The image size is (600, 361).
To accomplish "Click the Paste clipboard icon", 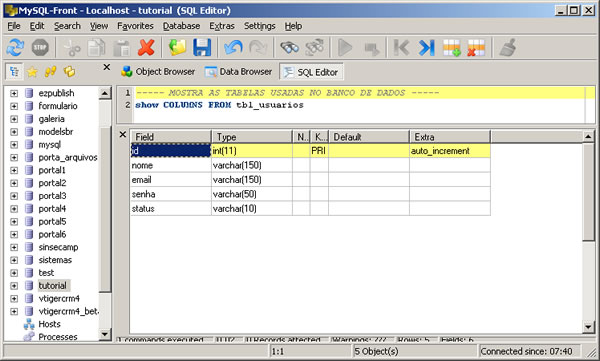I will (x=122, y=48).
